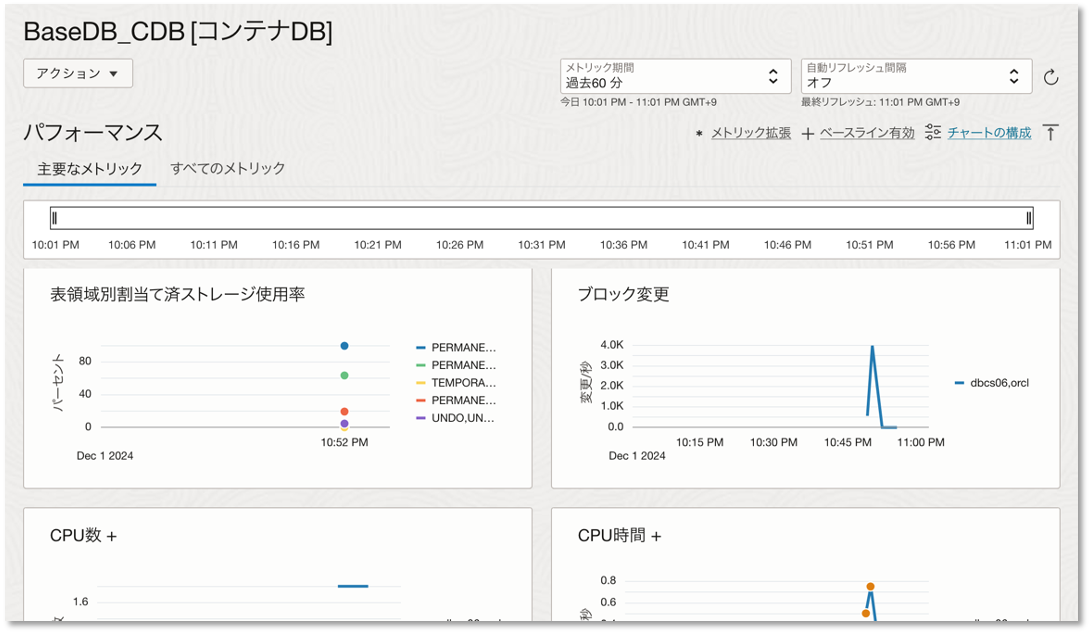
Task: Click the chart configuration sliders icon
Action: (x=933, y=132)
